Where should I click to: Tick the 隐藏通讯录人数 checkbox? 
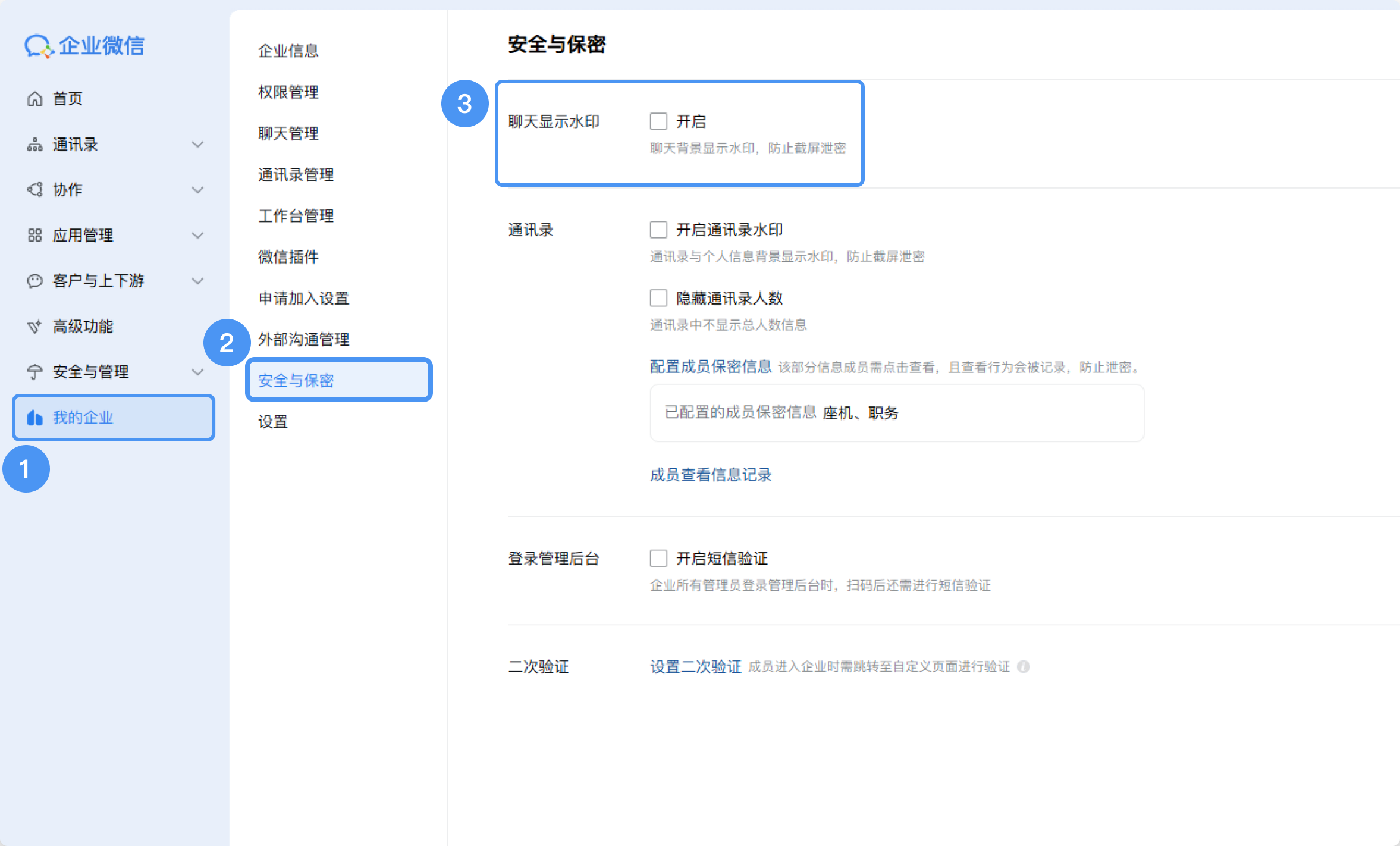[658, 298]
